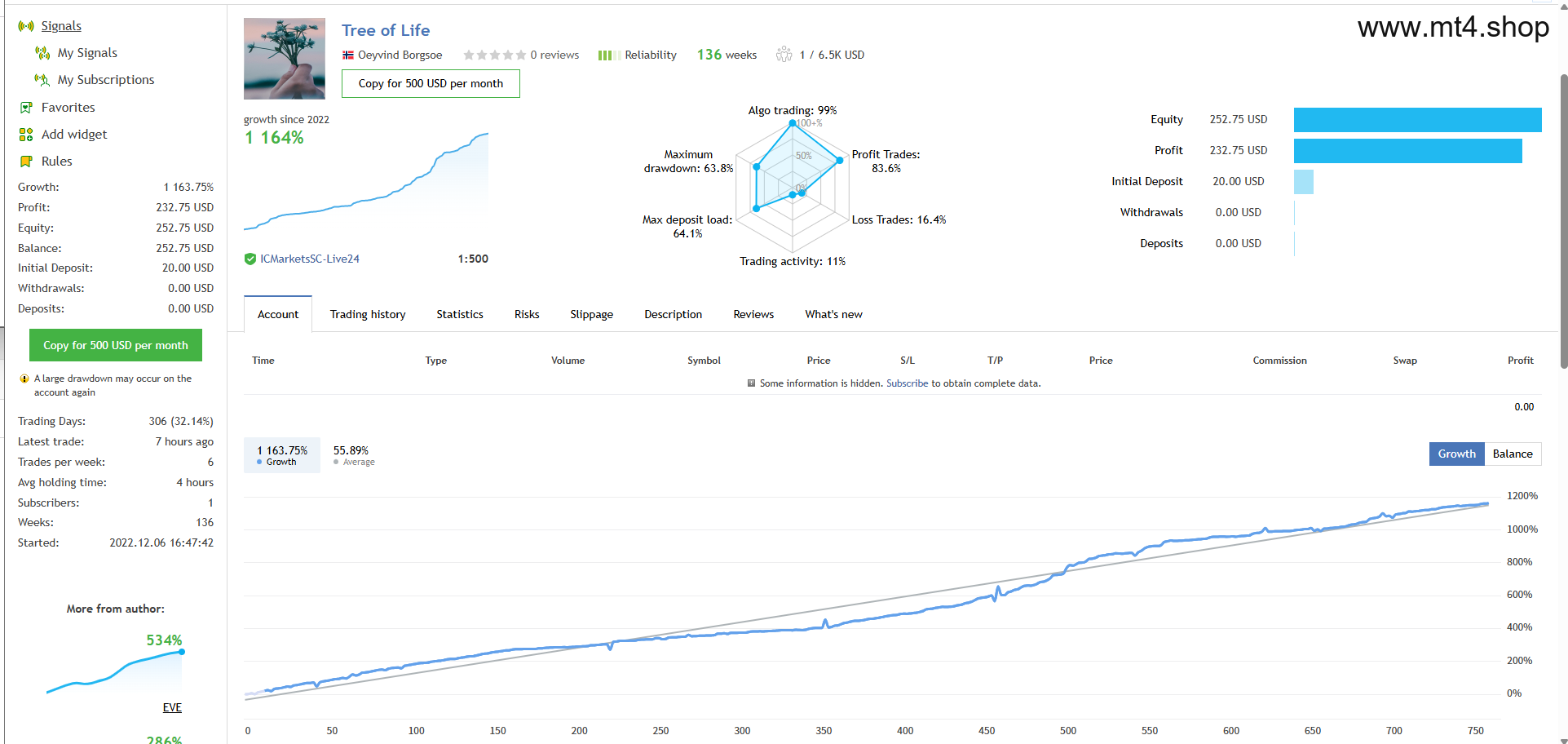Click the 0 reviews text
The width and height of the screenshot is (1568, 744).
pyautogui.click(x=554, y=55)
